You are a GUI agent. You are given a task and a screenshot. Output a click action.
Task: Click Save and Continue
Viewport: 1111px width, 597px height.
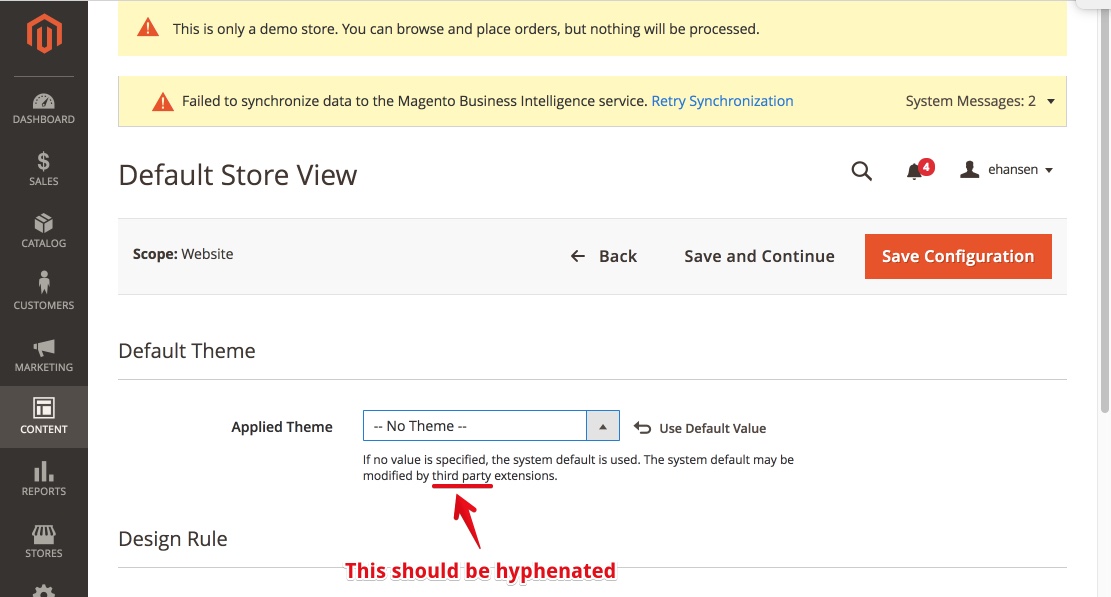pos(759,256)
